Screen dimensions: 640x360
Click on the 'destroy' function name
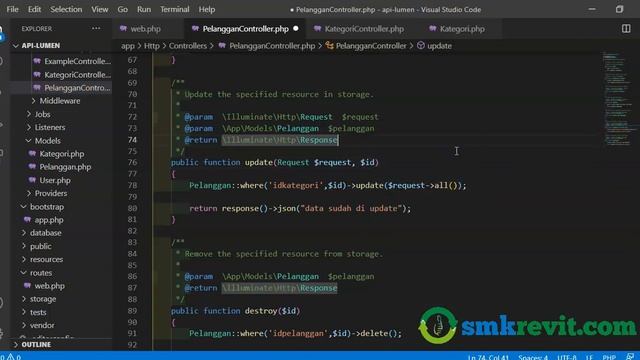coord(261,311)
